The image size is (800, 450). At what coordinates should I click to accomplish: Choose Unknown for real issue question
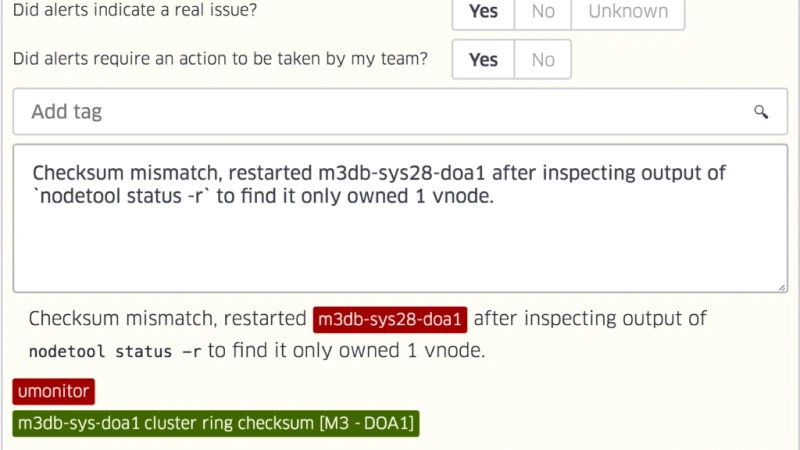628,12
